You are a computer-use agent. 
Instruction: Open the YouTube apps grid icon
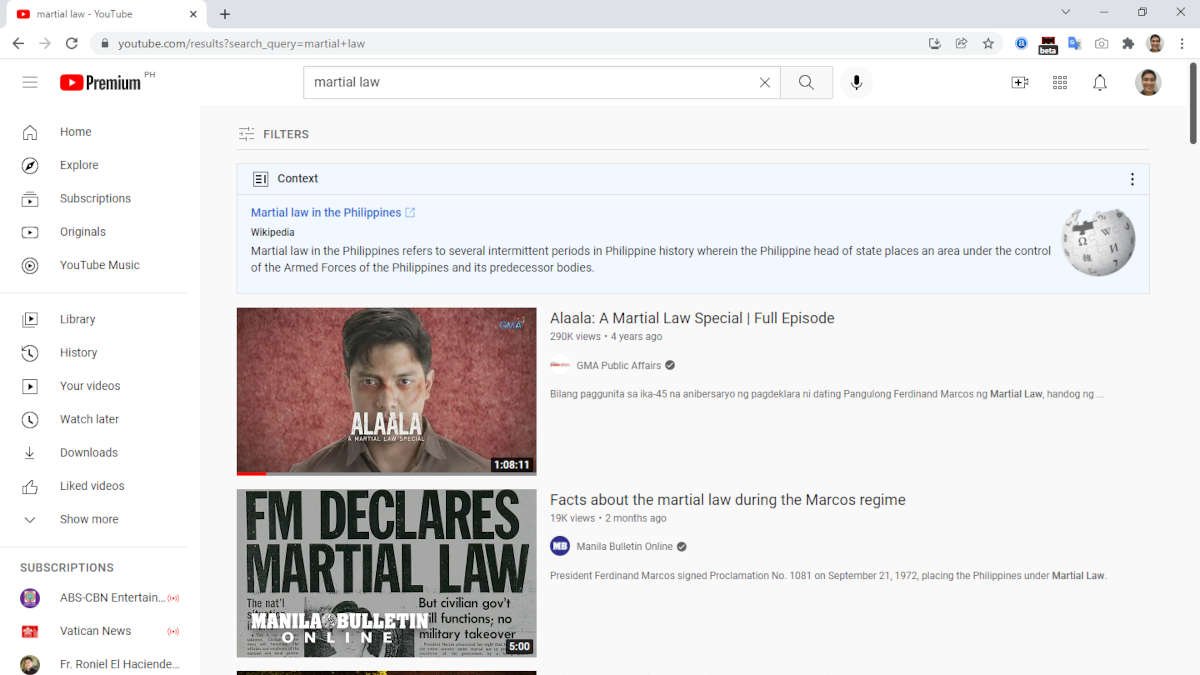coord(1060,82)
